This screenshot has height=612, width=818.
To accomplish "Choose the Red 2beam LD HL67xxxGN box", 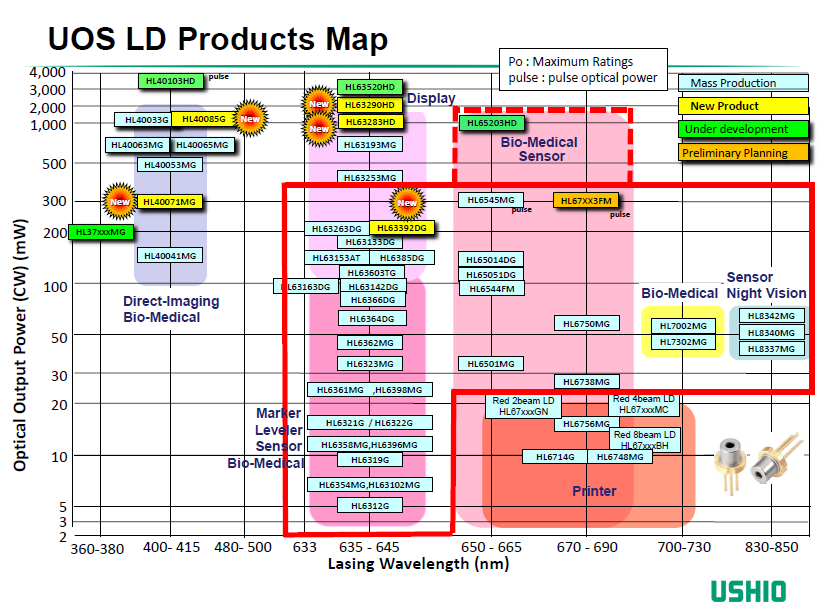I will coord(523,406).
